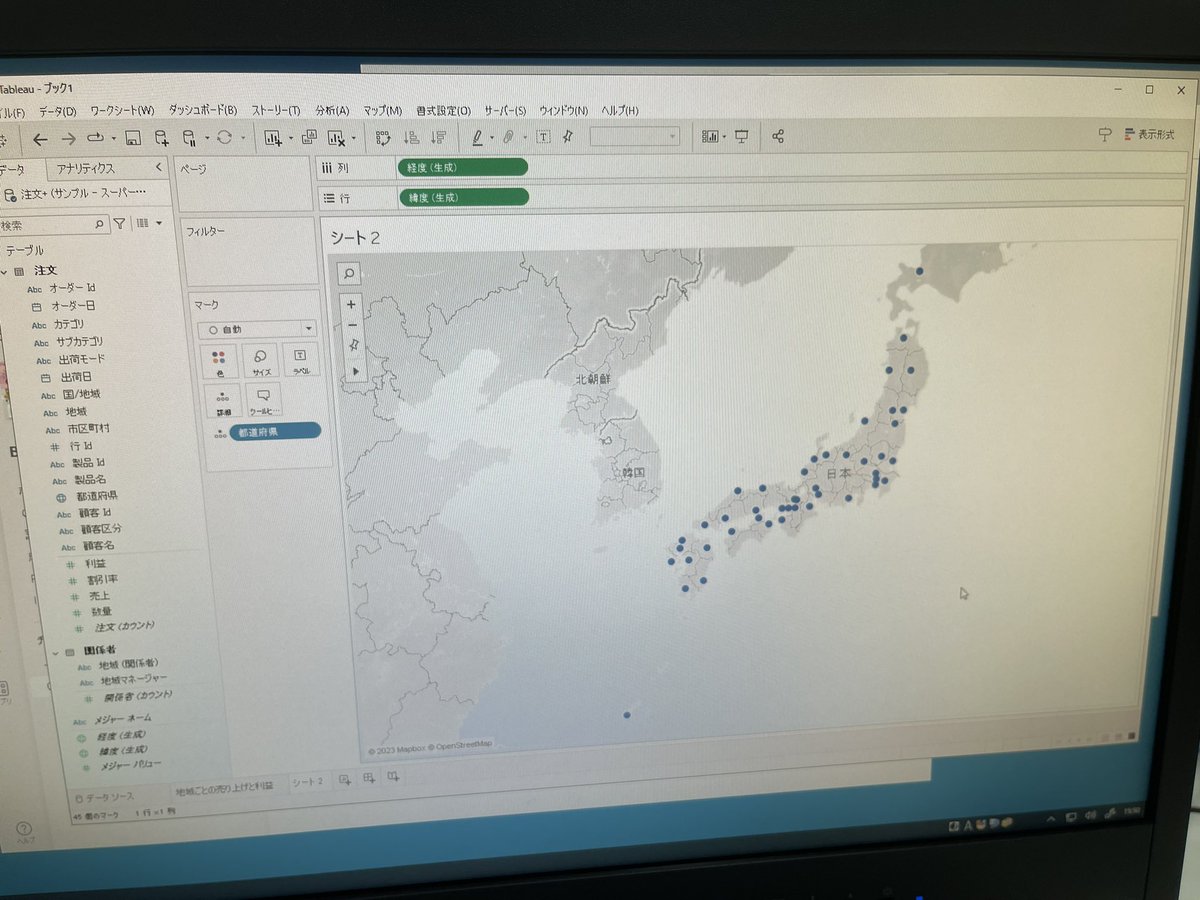Collapse the 注文 table tree
The height and width of the screenshot is (900, 1200).
tap(4, 272)
